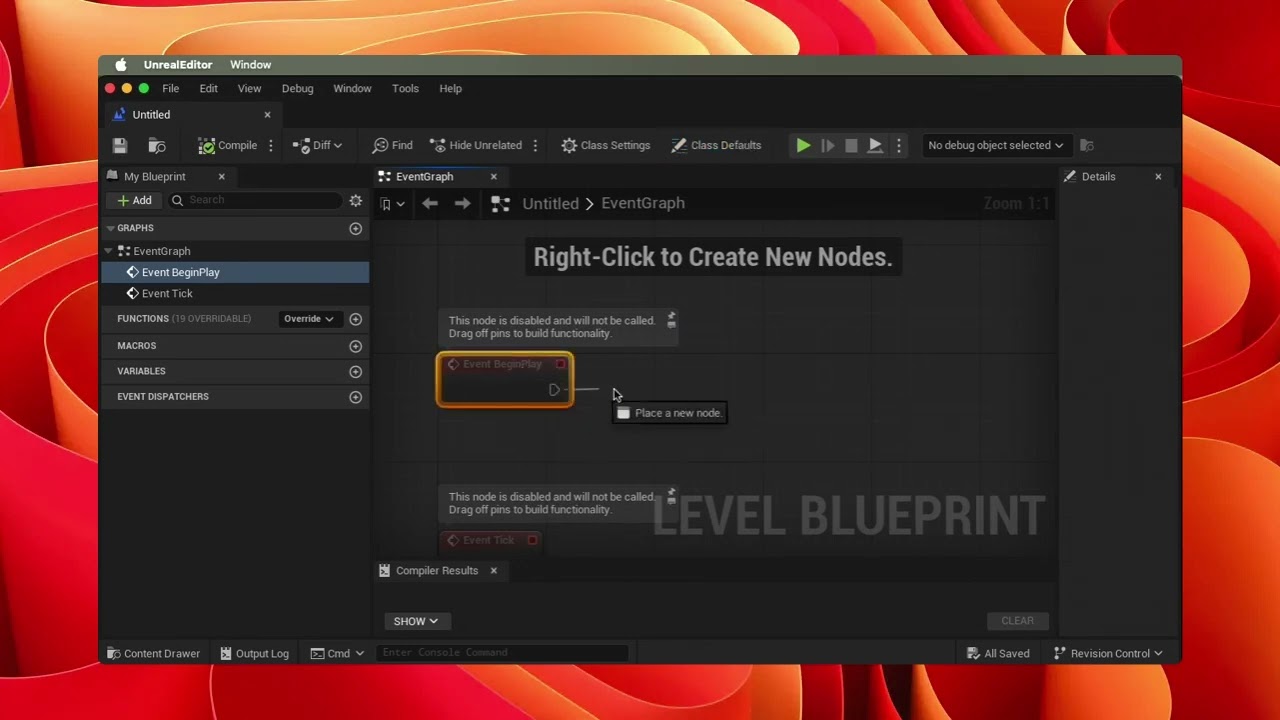This screenshot has height=720, width=1280.
Task: Open play mode options three-dot menu
Action: (898, 146)
